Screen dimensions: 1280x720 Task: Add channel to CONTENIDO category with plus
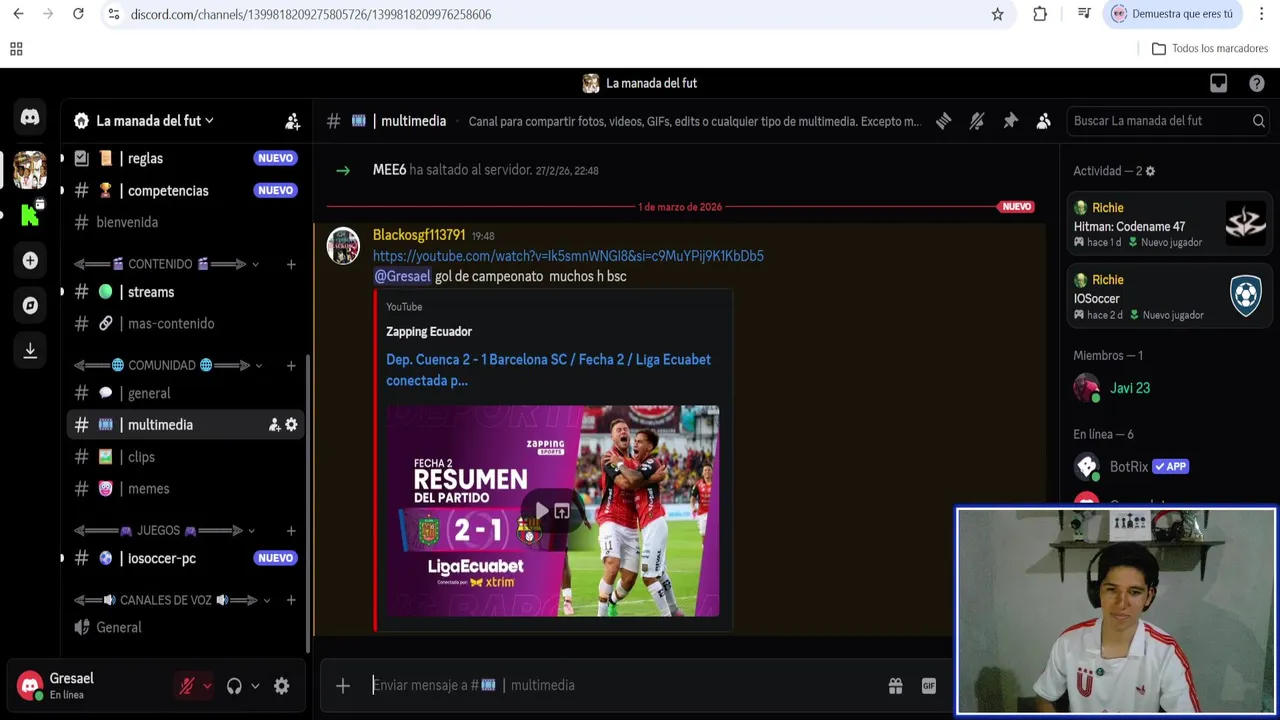pos(291,264)
